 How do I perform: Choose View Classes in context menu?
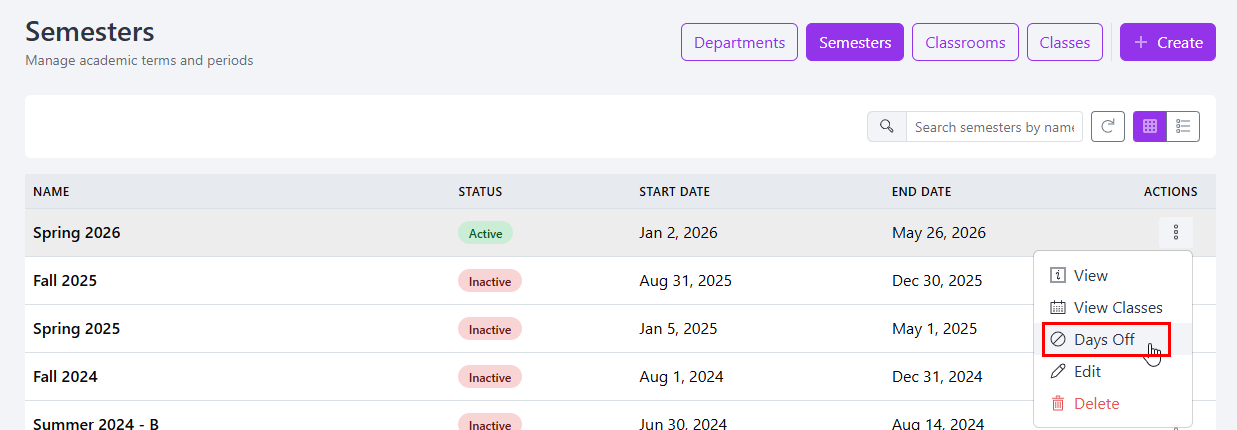click(1117, 307)
